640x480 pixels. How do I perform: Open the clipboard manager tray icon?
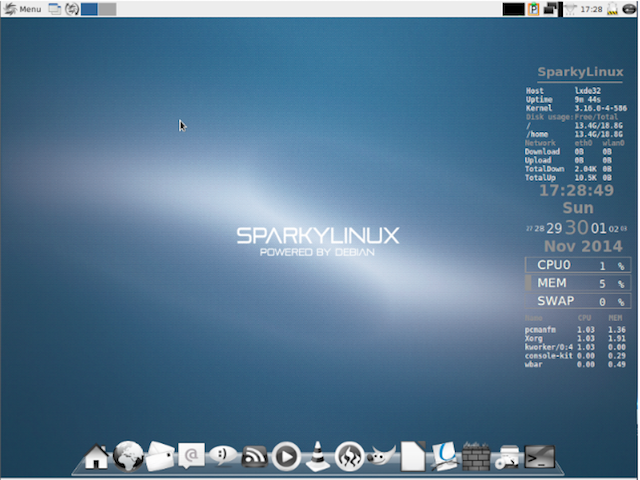[x=533, y=9]
